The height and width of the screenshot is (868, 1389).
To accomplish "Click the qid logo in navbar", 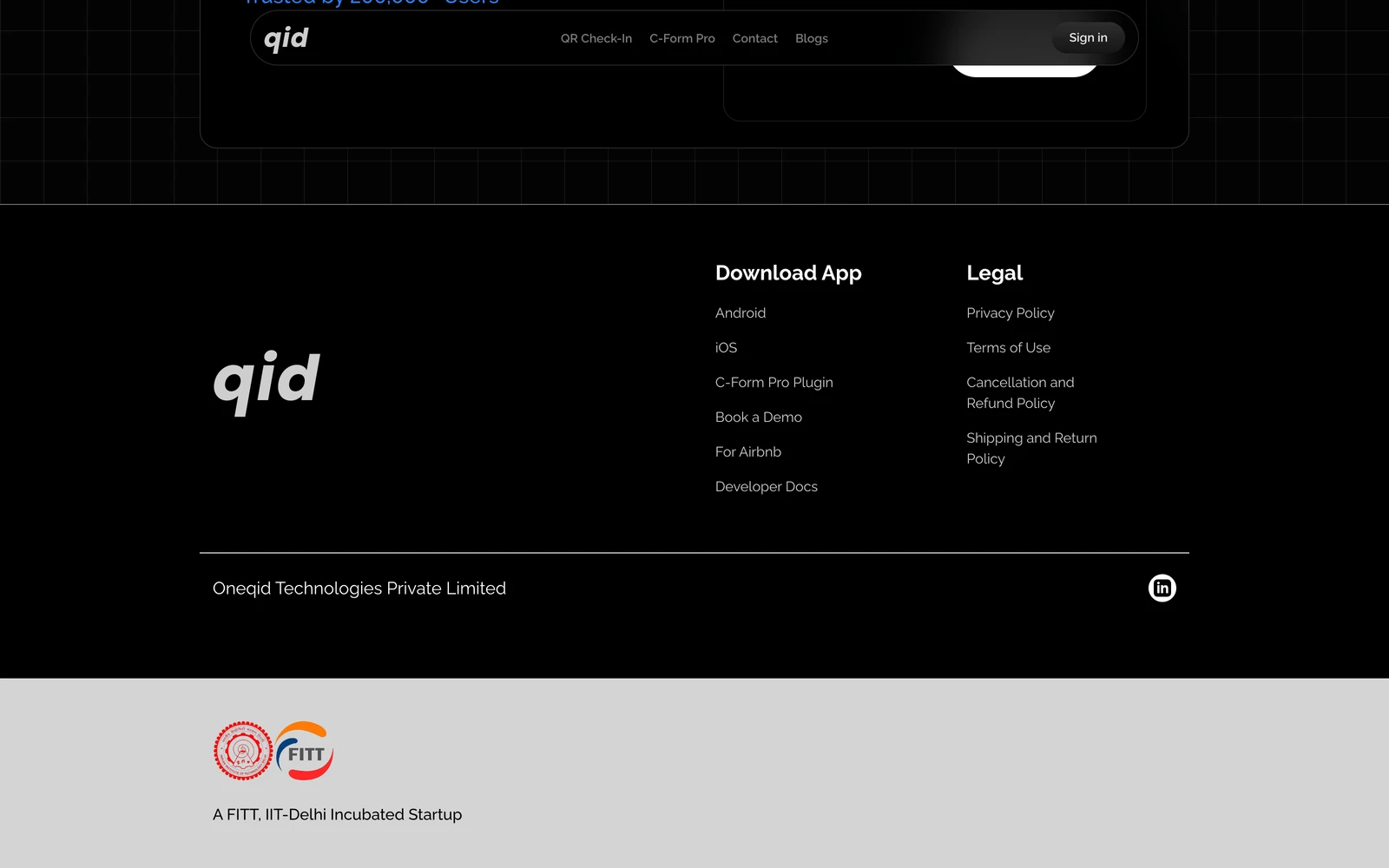I will (286, 38).
